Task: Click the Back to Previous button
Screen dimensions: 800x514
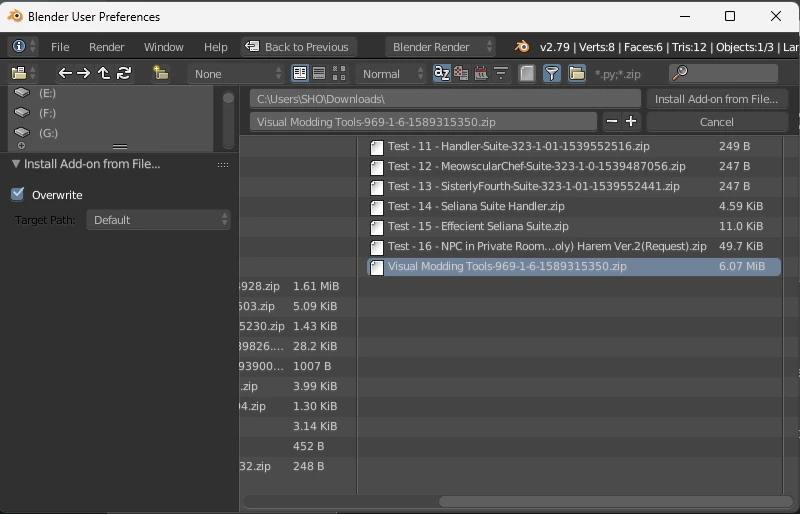Action: pos(298,46)
